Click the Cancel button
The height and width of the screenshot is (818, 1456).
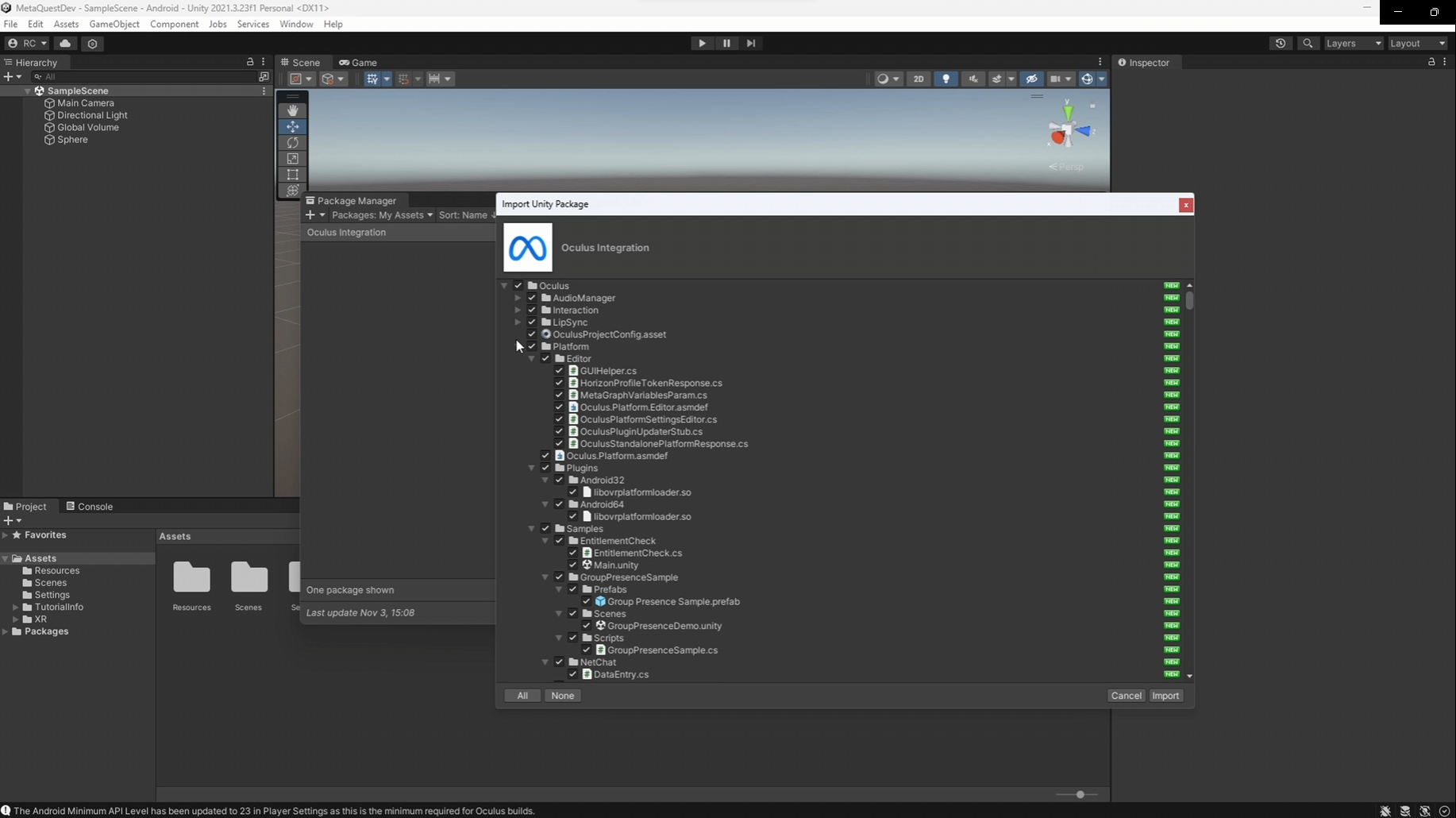pos(1126,696)
